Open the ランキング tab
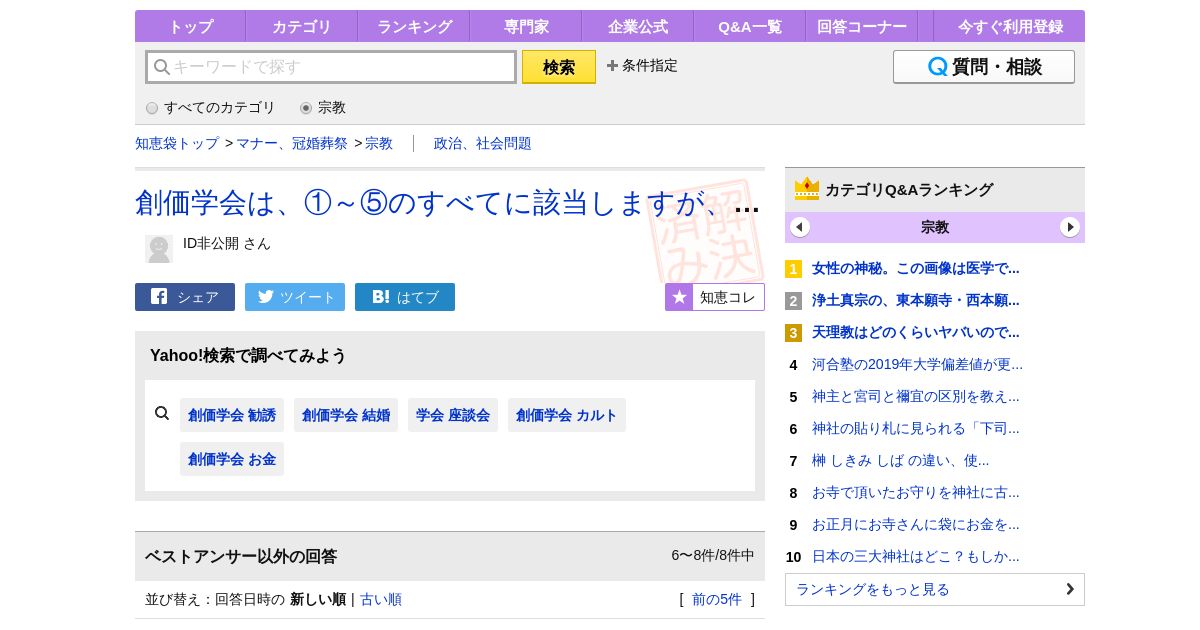The width and height of the screenshot is (1200, 630). coord(414,27)
